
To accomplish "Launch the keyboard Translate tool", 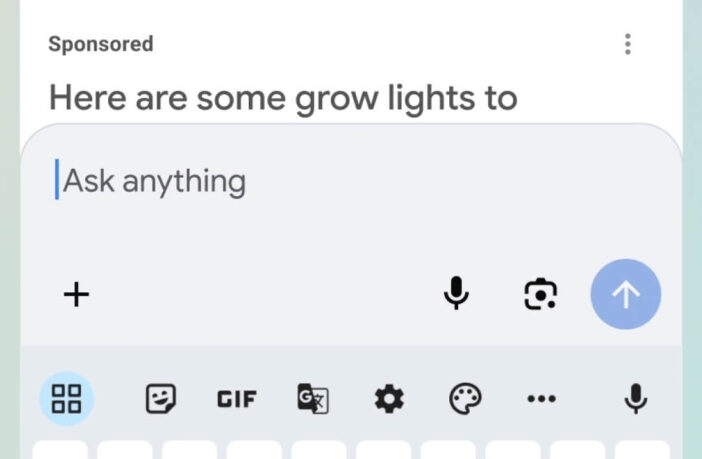I will point(313,399).
